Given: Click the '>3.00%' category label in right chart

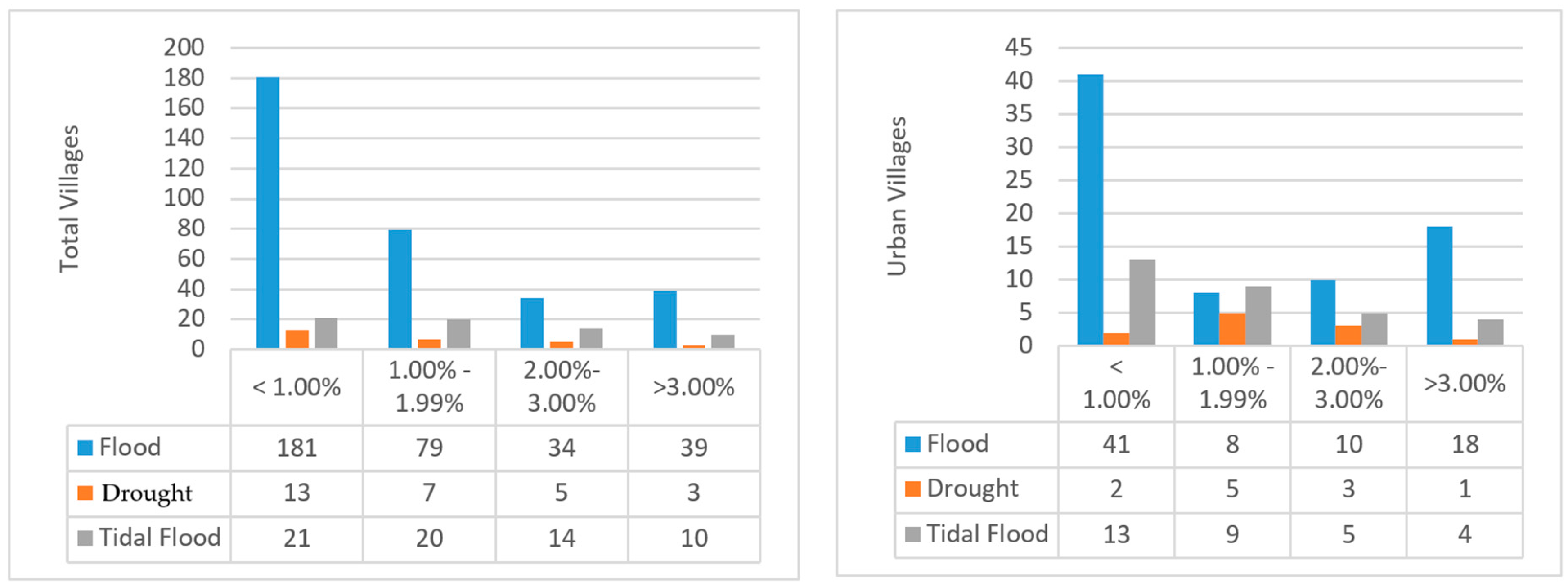Looking at the screenshot, I should [1465, 383].
